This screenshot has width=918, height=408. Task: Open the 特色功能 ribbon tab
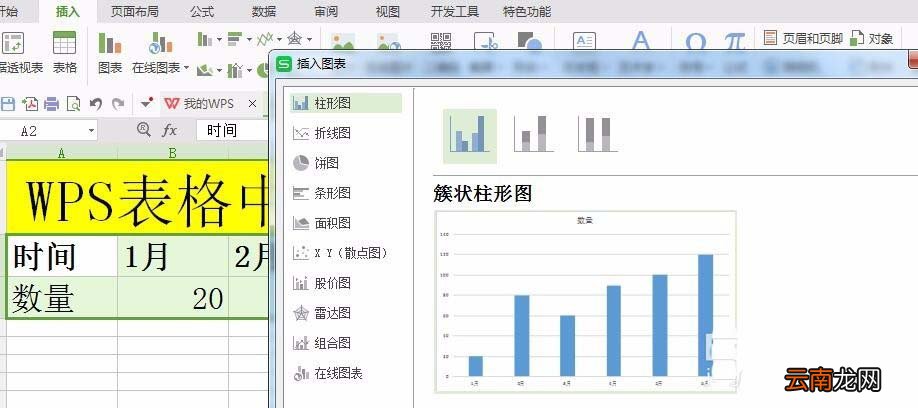coord(527,11)
